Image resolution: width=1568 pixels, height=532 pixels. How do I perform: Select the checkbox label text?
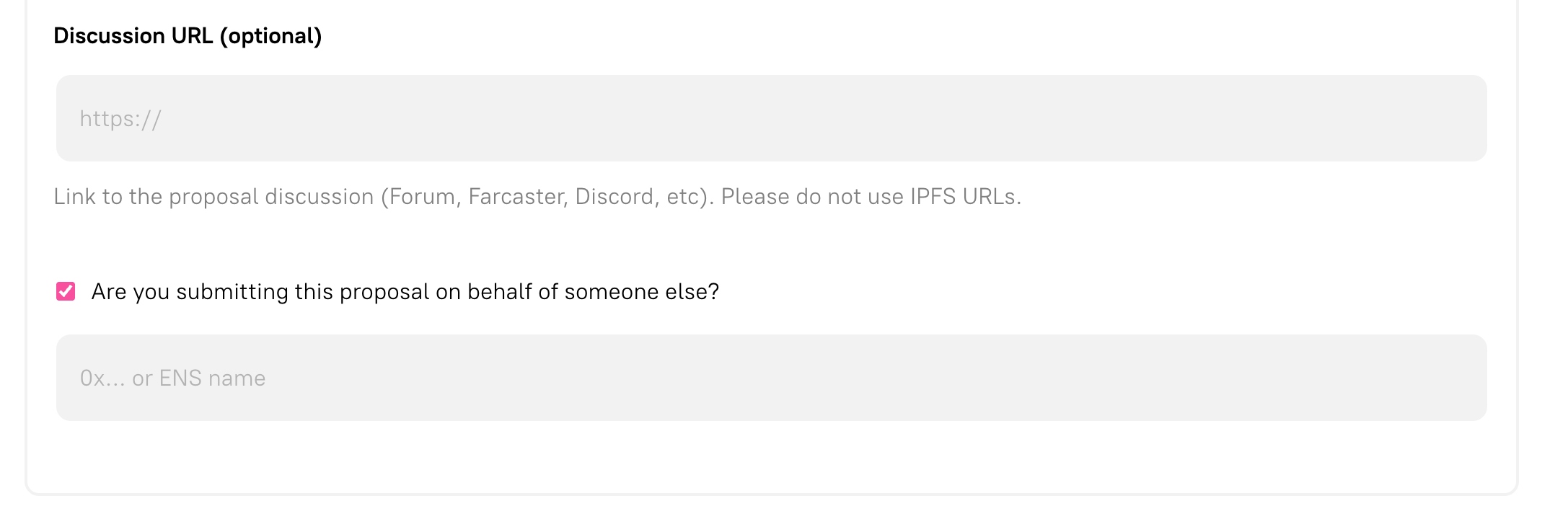[x=404, y=291]
